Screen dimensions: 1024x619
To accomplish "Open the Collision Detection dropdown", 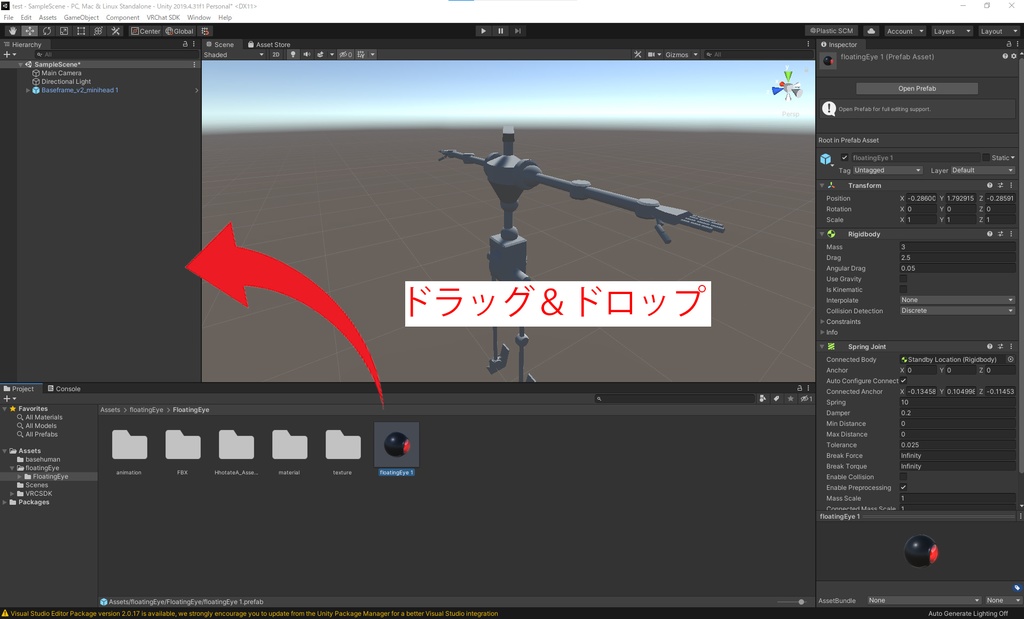I will [955, 311].
